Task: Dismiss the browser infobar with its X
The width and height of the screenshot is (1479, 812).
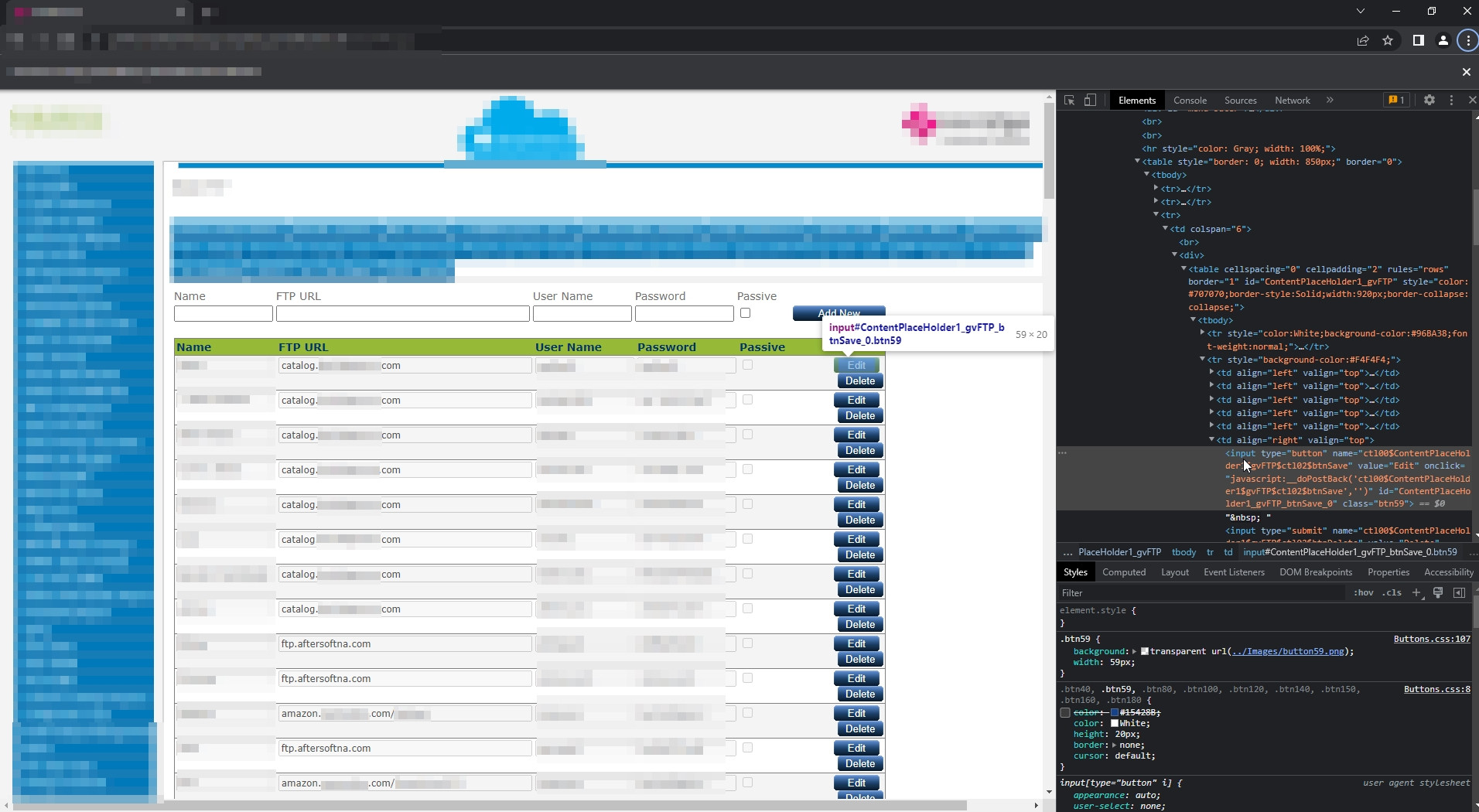Action: coord(1466,72)
